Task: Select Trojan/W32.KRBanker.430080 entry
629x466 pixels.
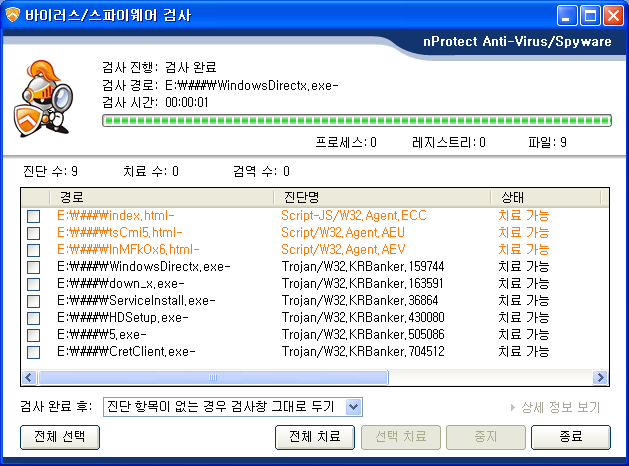Action: [363, 318]
